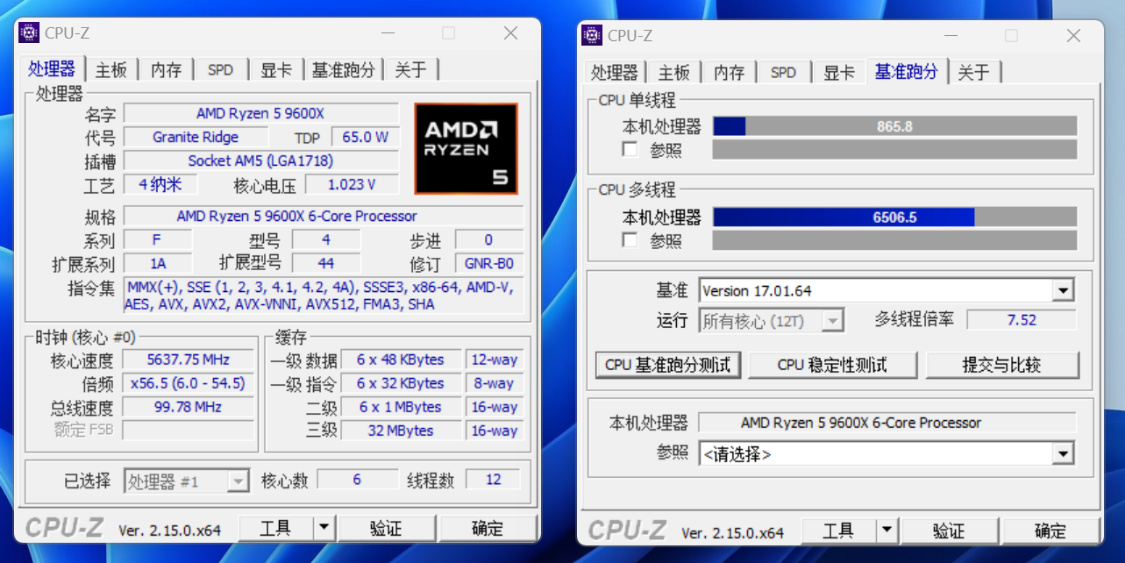This screenshot has height=563, width=1125.
Task: Click 确定 button in left window
Action: pos(488,529)
